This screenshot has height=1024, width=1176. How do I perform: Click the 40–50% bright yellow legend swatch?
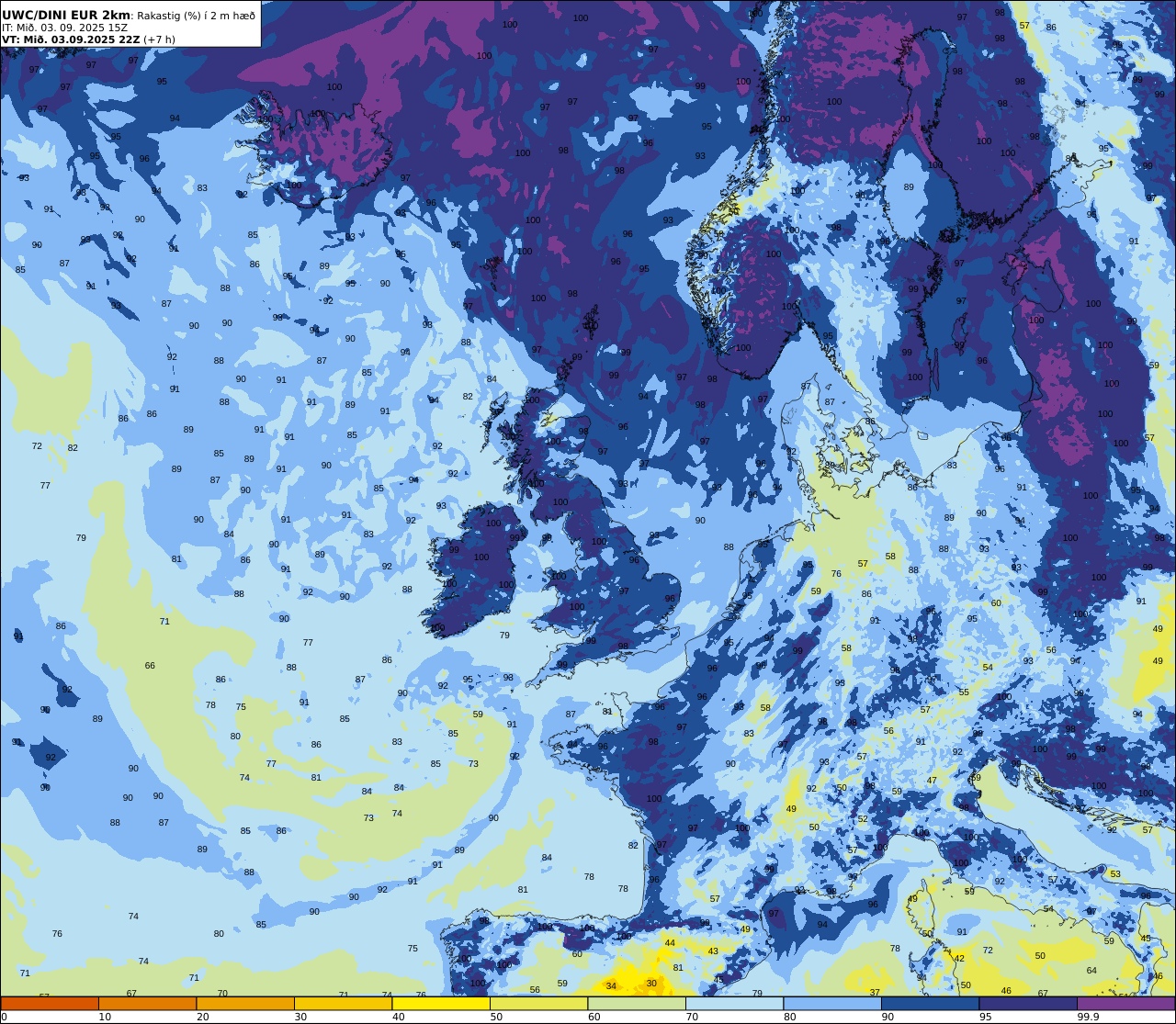[x=441, y=1004]
